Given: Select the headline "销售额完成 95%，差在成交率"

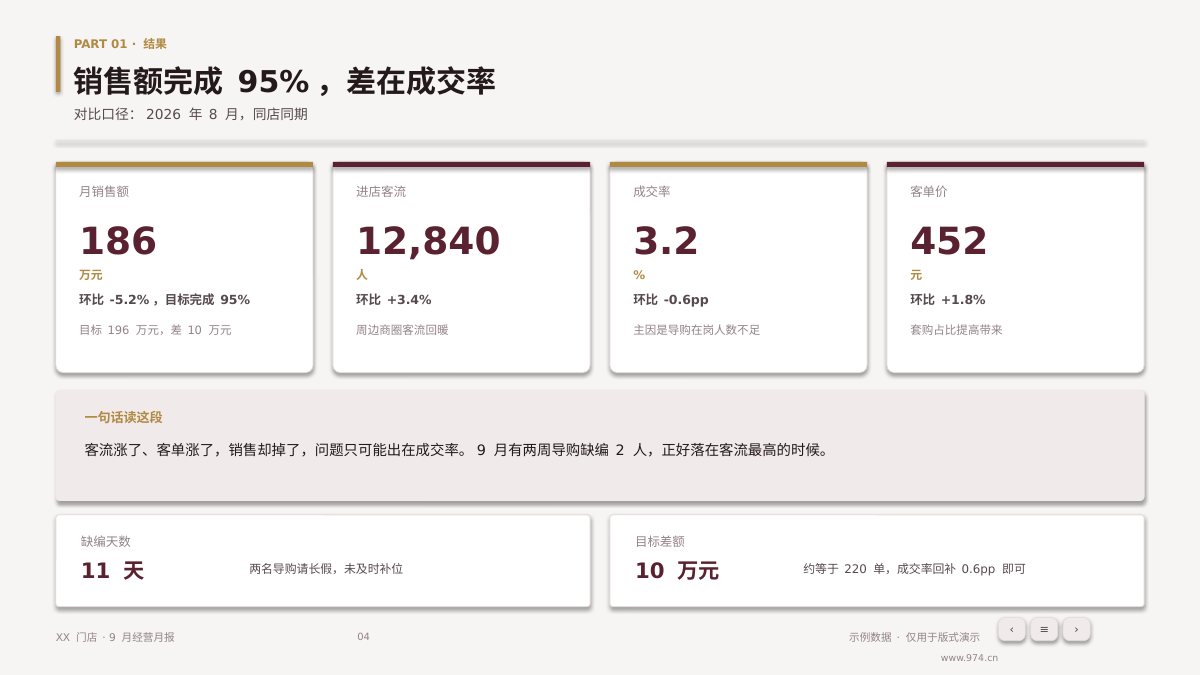Looking at the screenshot, I should tap(284, 81).
